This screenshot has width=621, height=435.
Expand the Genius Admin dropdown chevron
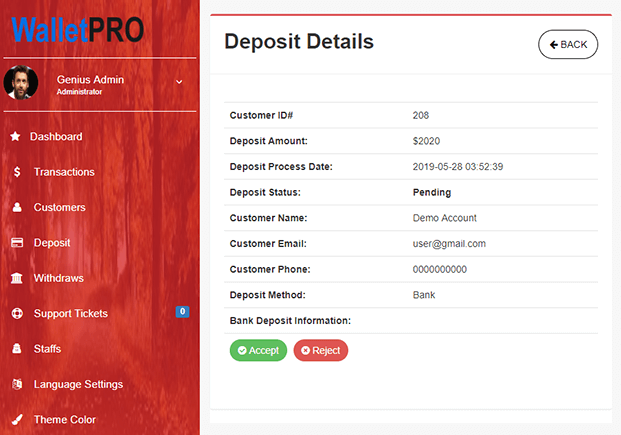(x=179, y=82)
